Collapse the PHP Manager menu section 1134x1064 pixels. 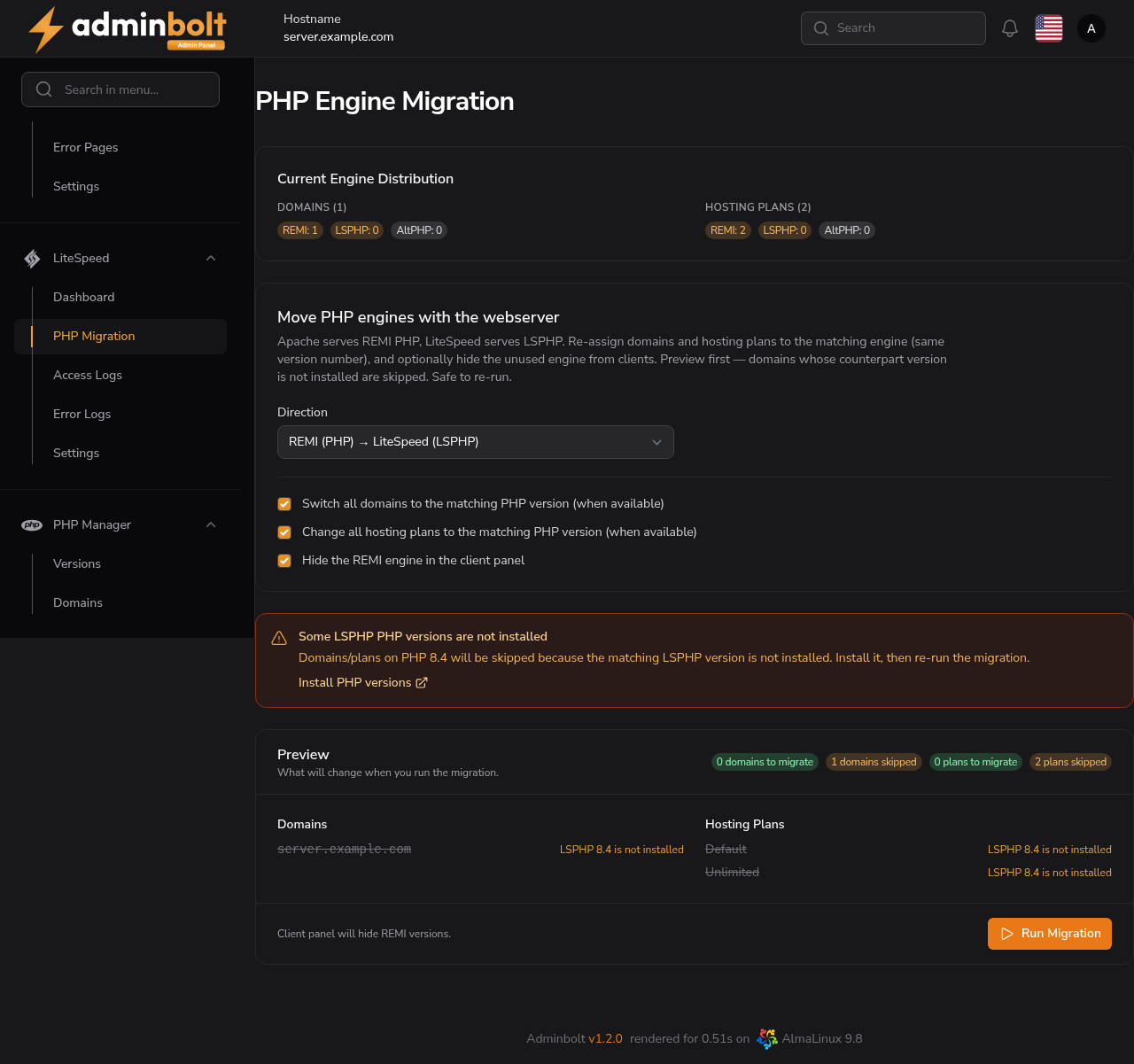coord(211,525)
